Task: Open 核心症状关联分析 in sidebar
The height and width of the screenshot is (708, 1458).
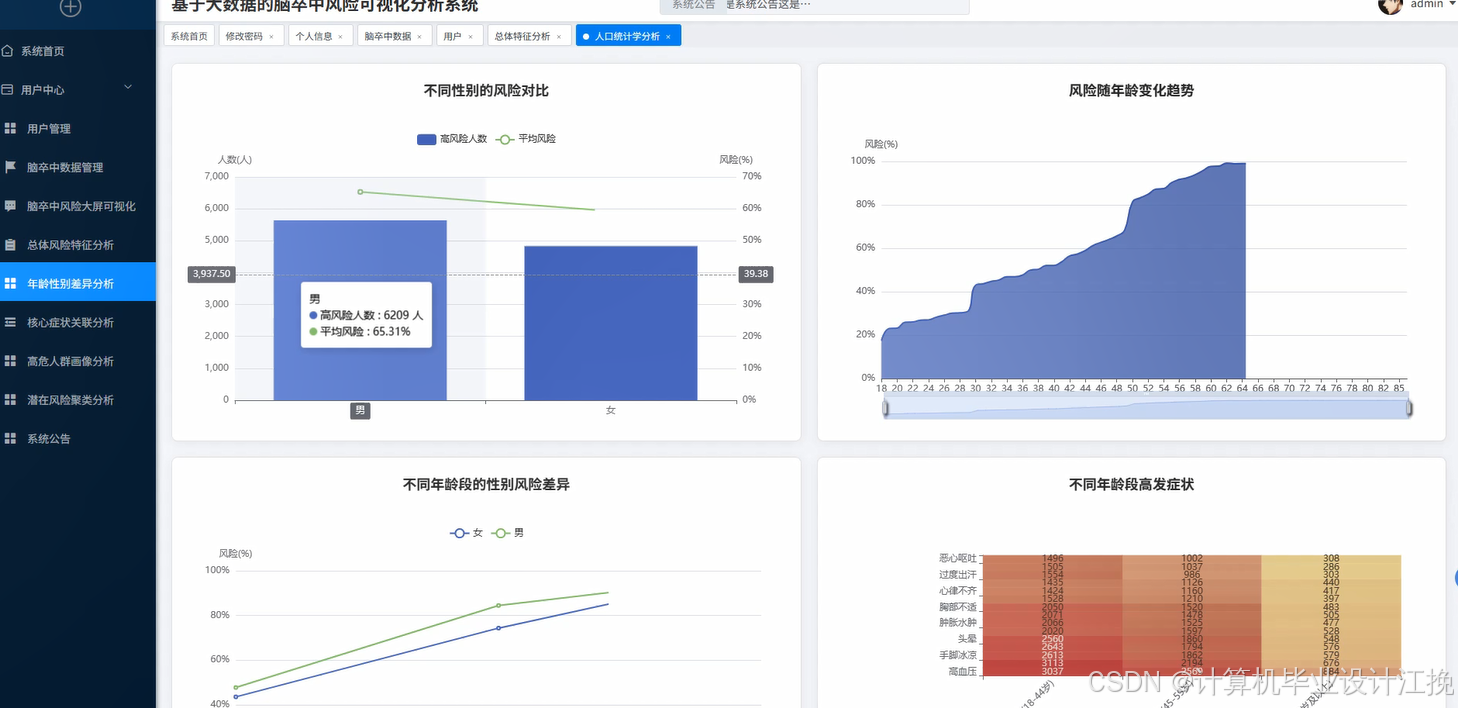Action: [x=78, y=322]
